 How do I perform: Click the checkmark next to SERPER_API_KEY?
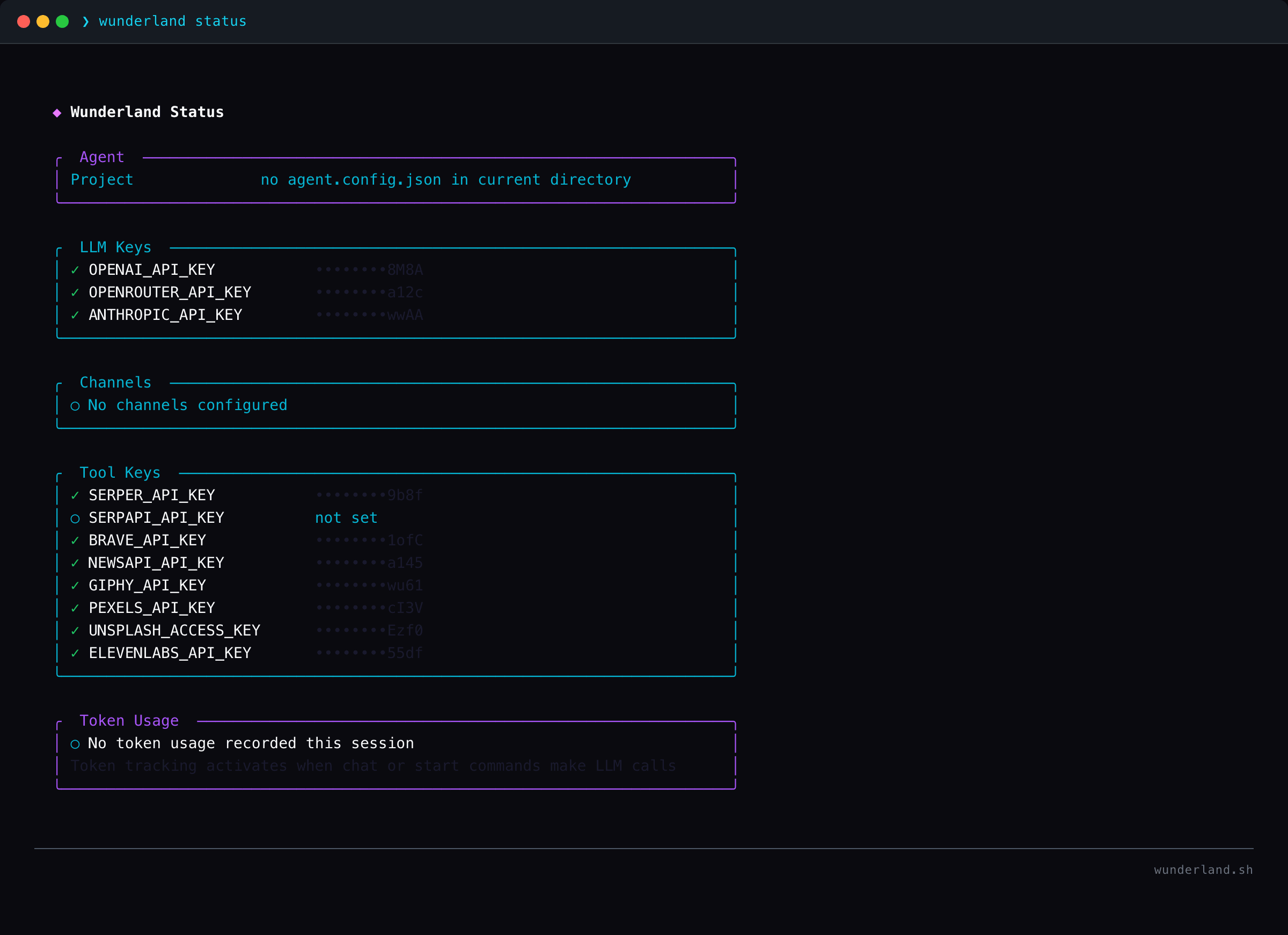point(76,495)
